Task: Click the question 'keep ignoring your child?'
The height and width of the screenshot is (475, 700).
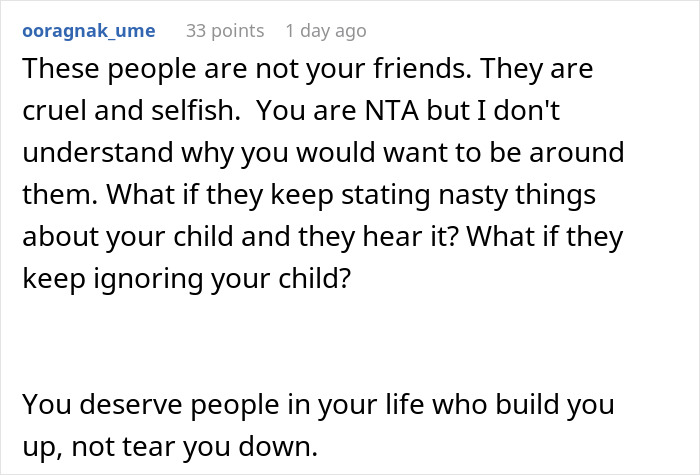Action: tap(187, 279)
